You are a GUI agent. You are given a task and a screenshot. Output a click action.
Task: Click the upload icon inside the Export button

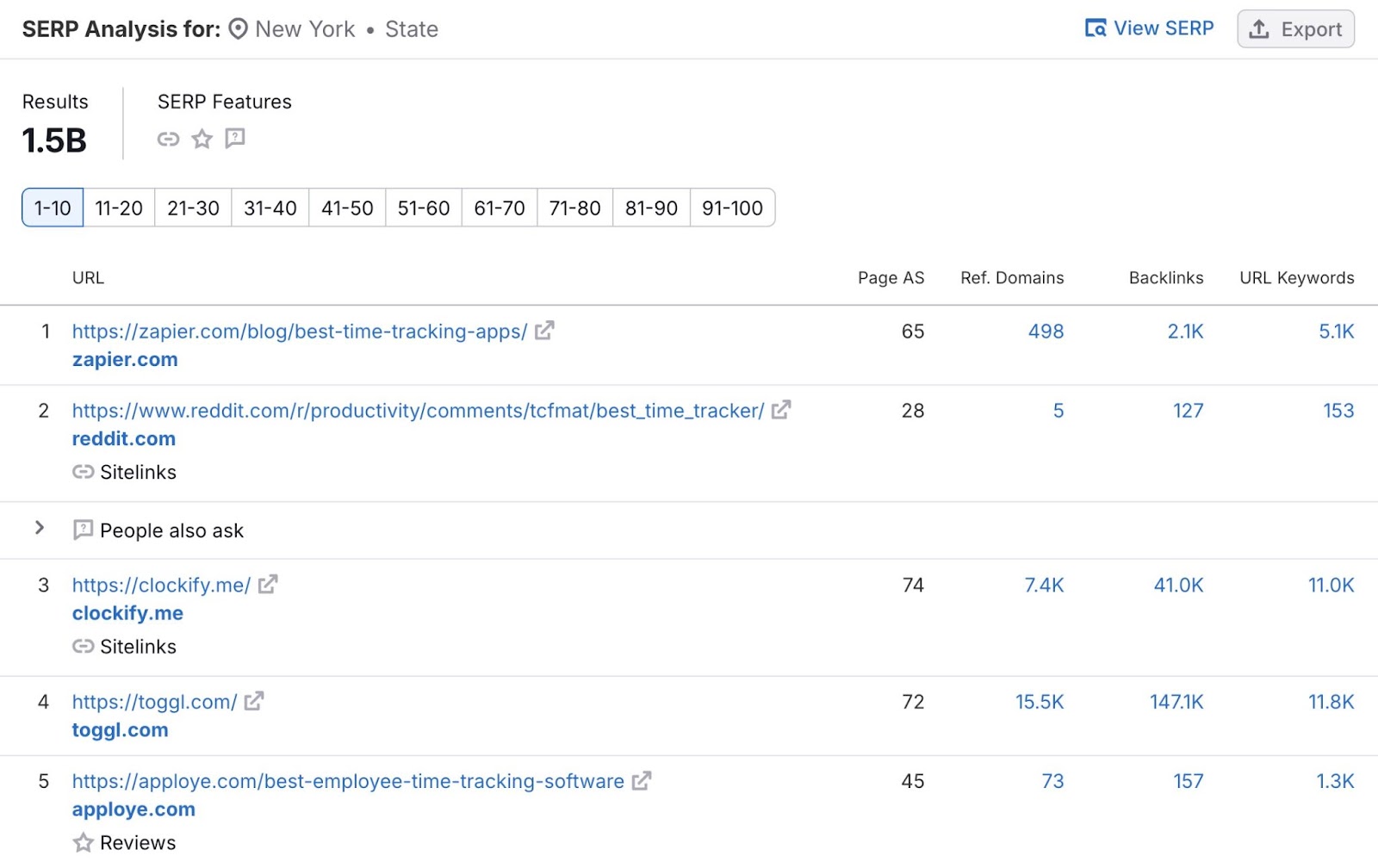click(1258, 28)
